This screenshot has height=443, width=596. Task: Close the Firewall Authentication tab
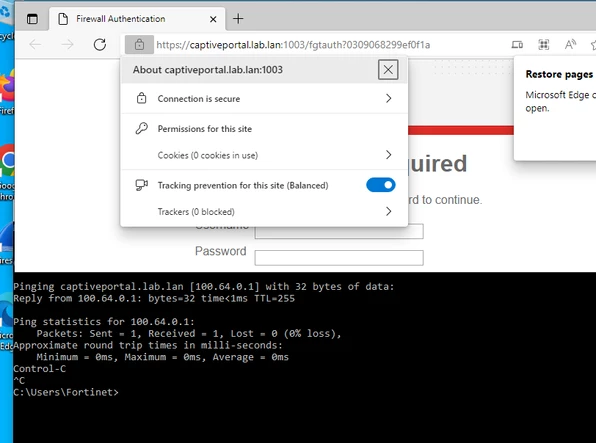point(213,19)
